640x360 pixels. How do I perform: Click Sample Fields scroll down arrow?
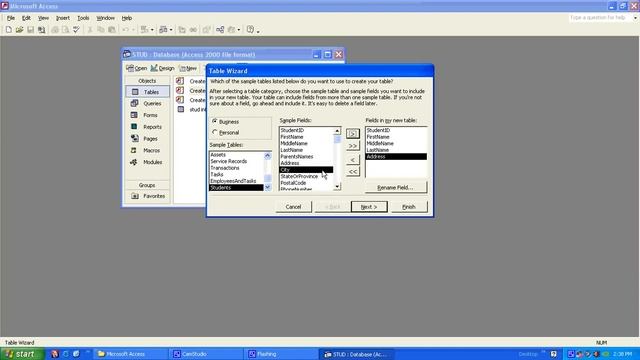tap(337, 187)
